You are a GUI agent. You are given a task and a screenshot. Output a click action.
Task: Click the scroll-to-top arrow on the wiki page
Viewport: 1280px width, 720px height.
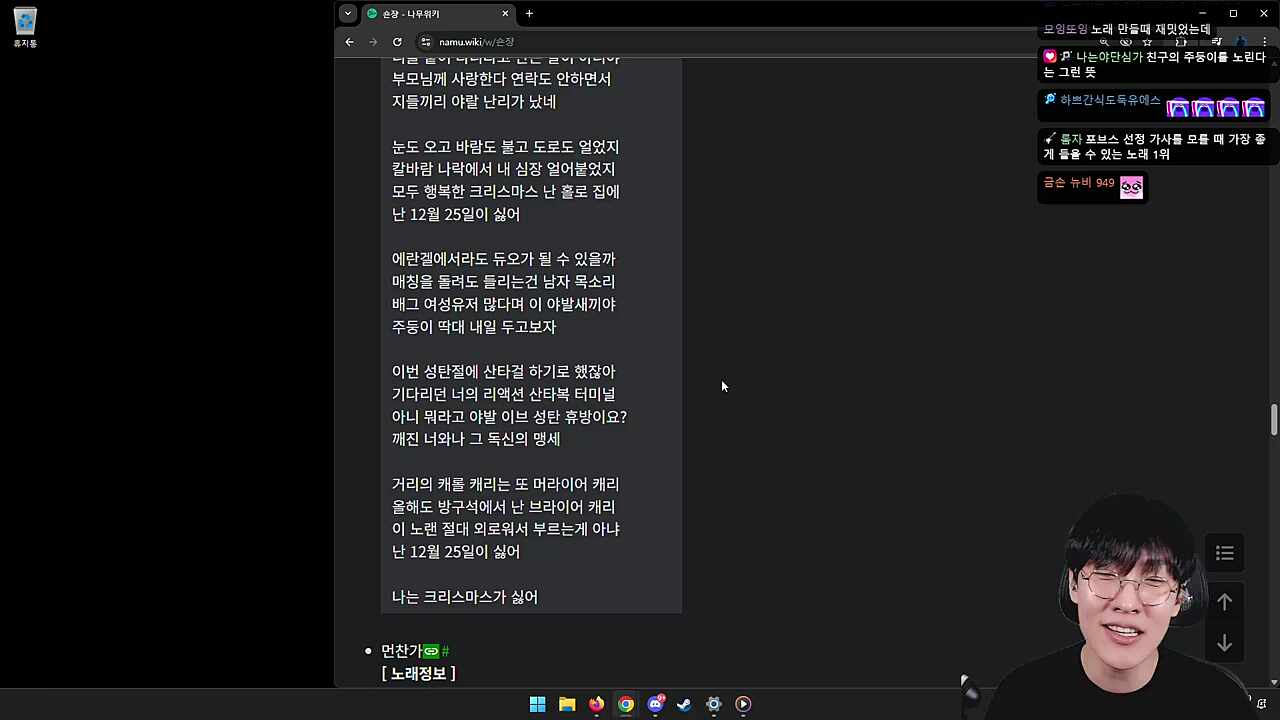coord(1224,602)
